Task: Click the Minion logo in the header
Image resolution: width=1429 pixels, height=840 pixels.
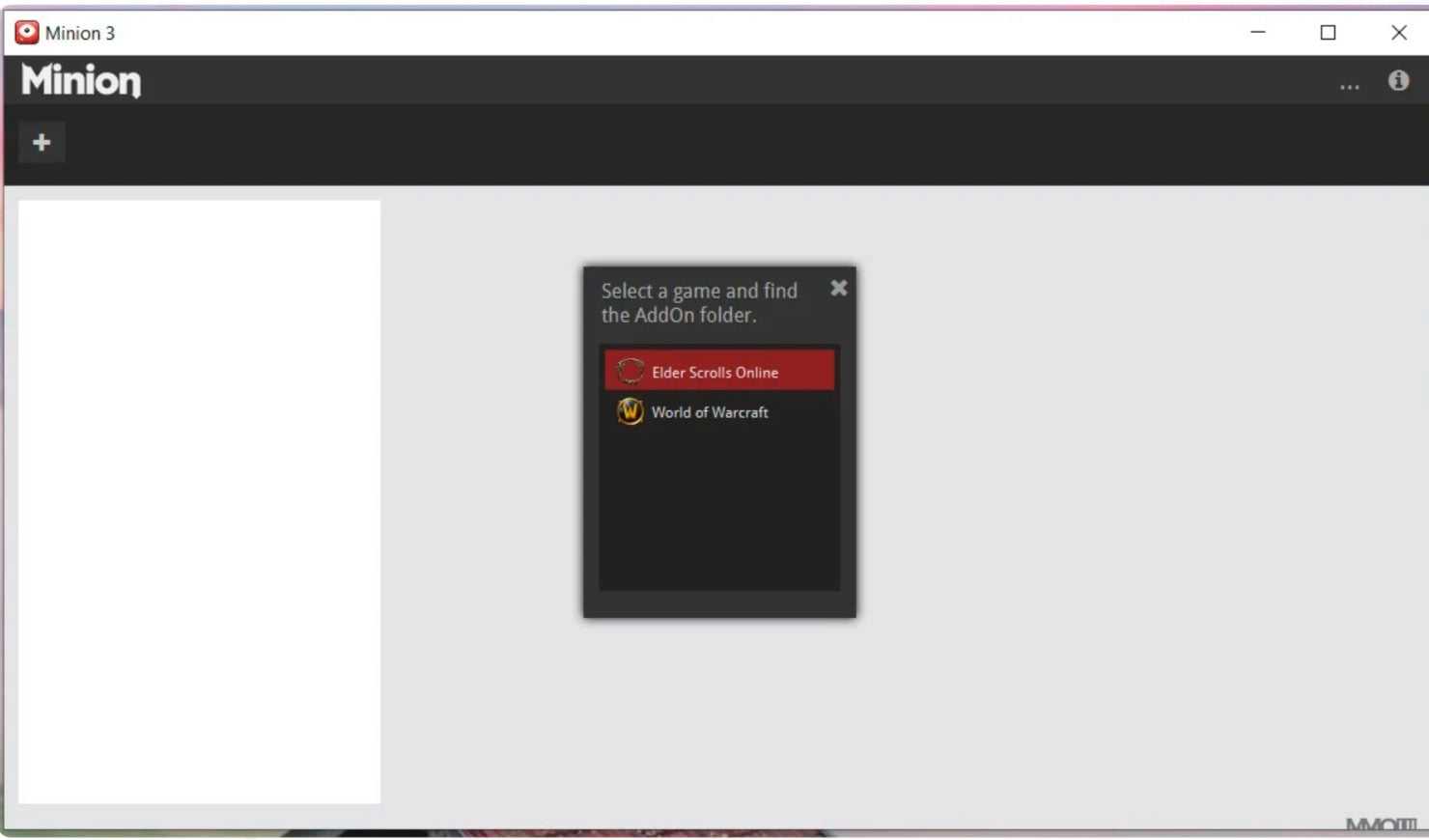Action: coord(81,80)
